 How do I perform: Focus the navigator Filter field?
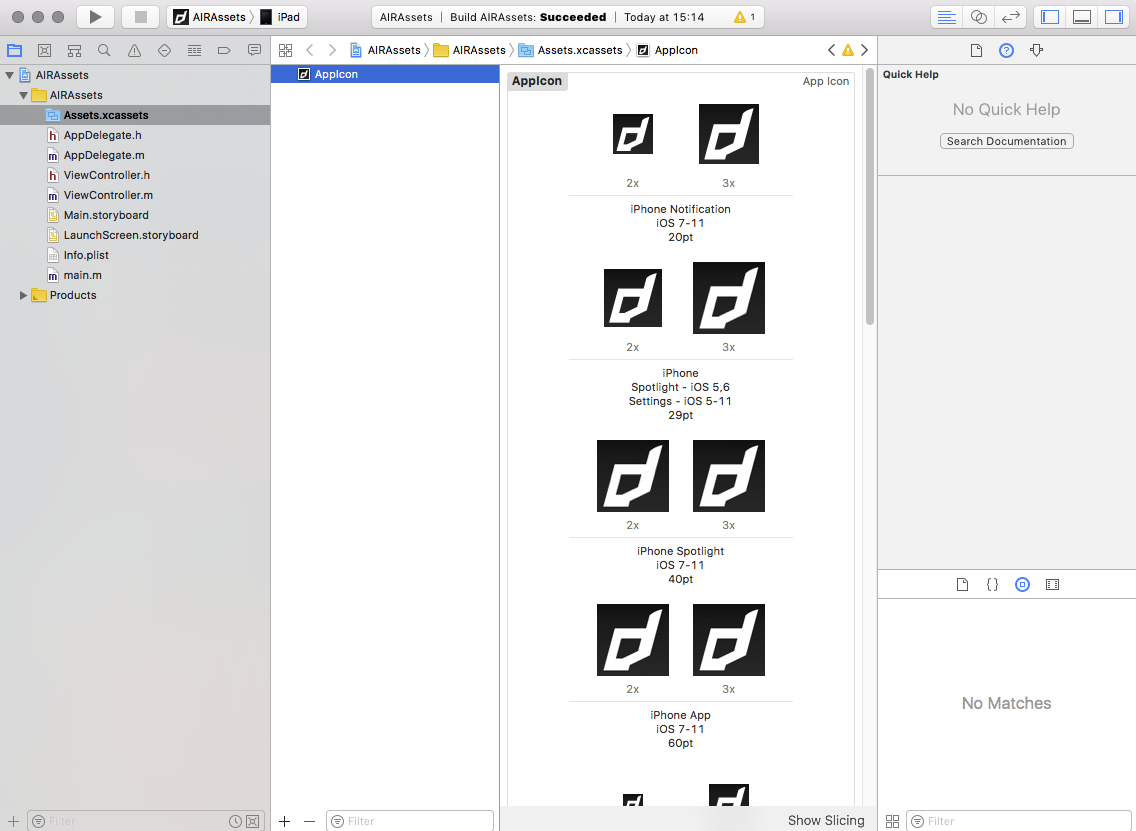point(146,821)
